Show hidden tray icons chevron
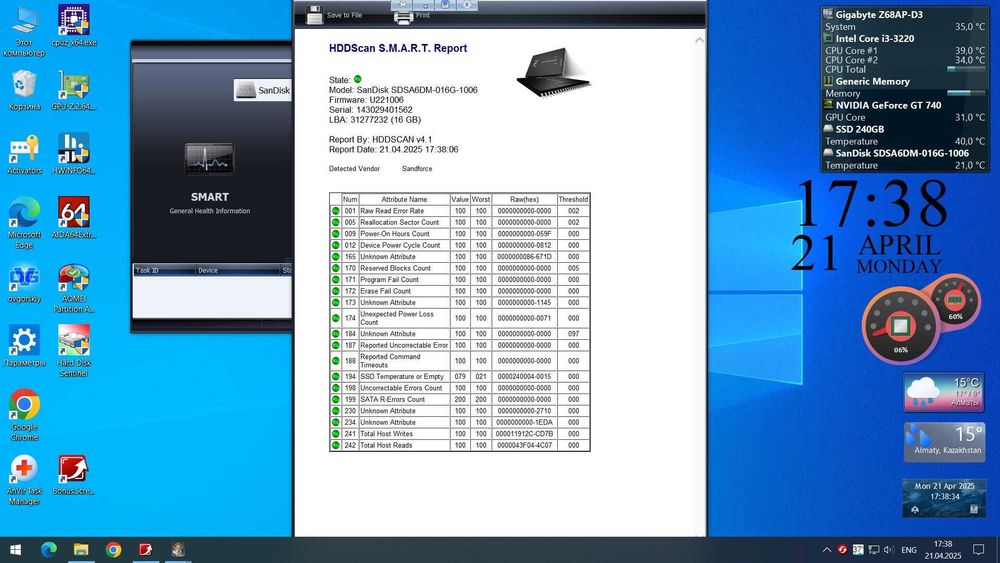 pyautogui.click(x=827, y=550)
